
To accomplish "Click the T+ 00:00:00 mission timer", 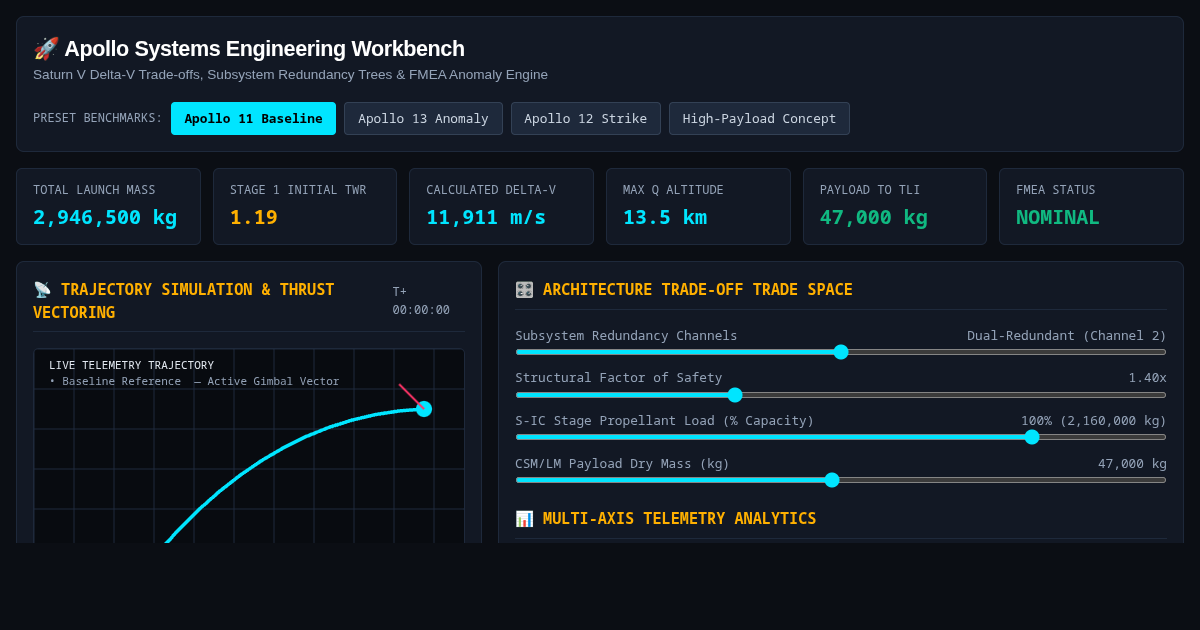I will 421,301.
